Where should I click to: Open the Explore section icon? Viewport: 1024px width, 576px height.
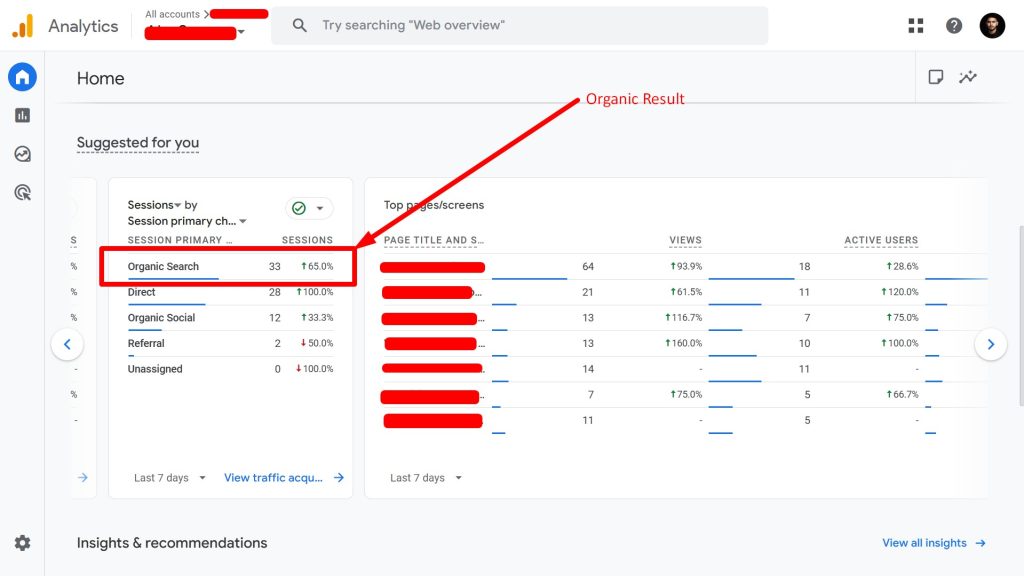click(x=22, y=153)
